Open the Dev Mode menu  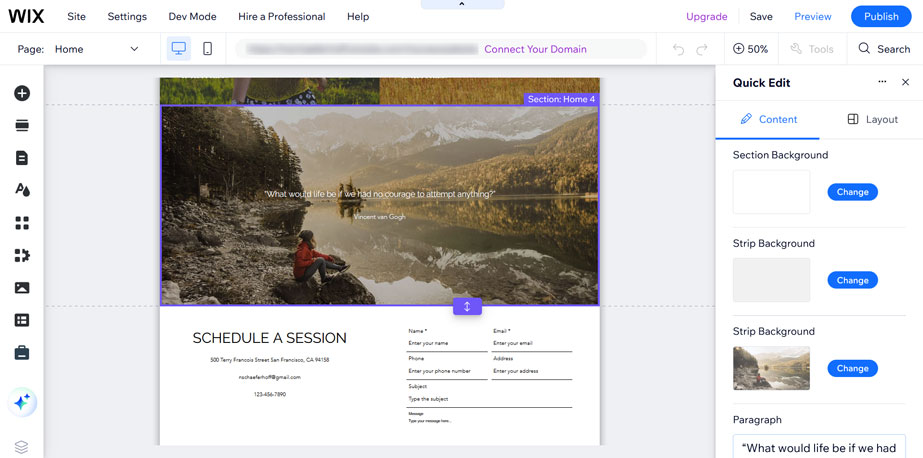tap(192, 16)
